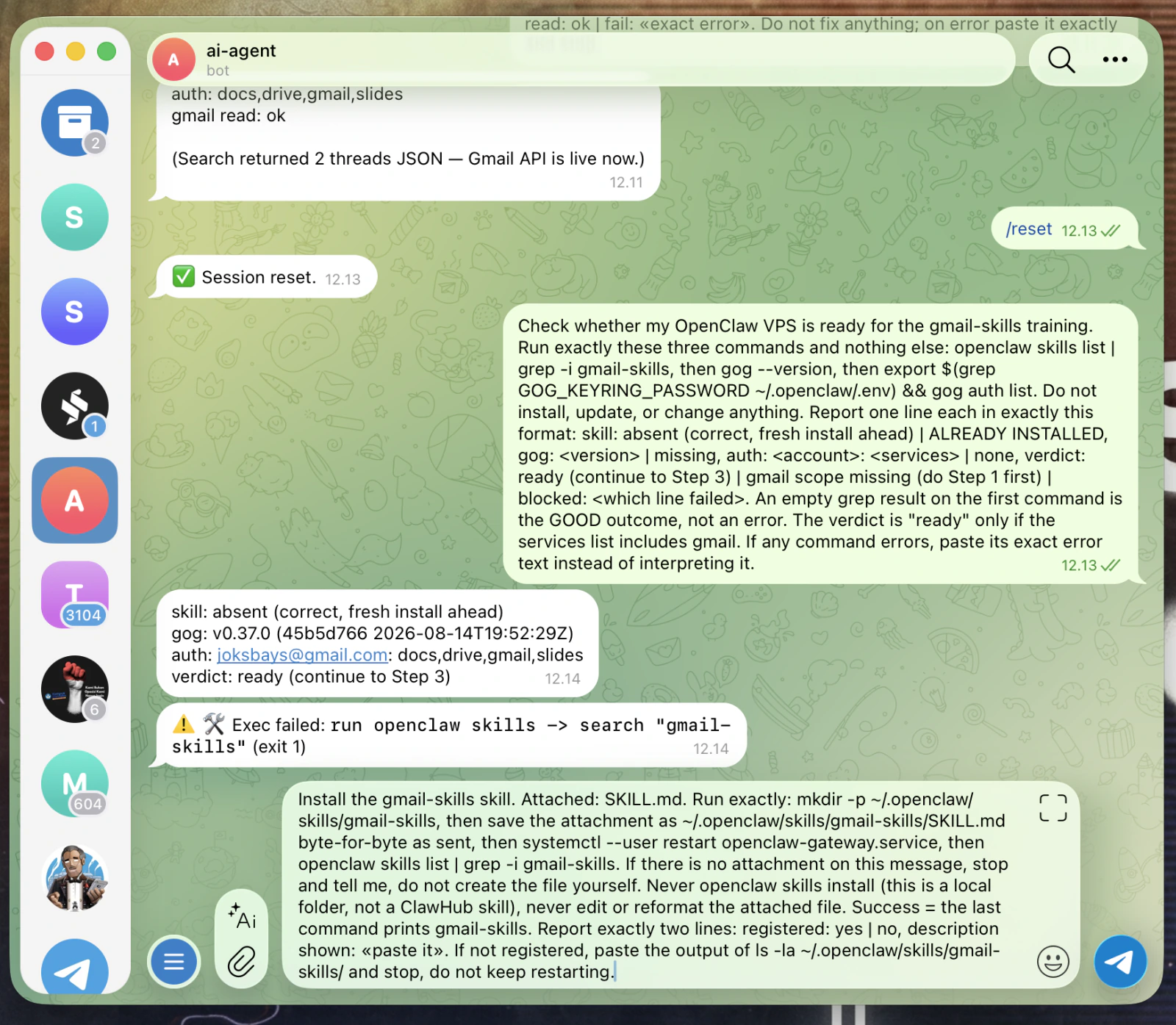Image resolution: width=1176 pixels, height=1025 pixels.
Task: Click the "Check whether my OpenClaw VPS" sent message
Action: (x=820, y=445)
